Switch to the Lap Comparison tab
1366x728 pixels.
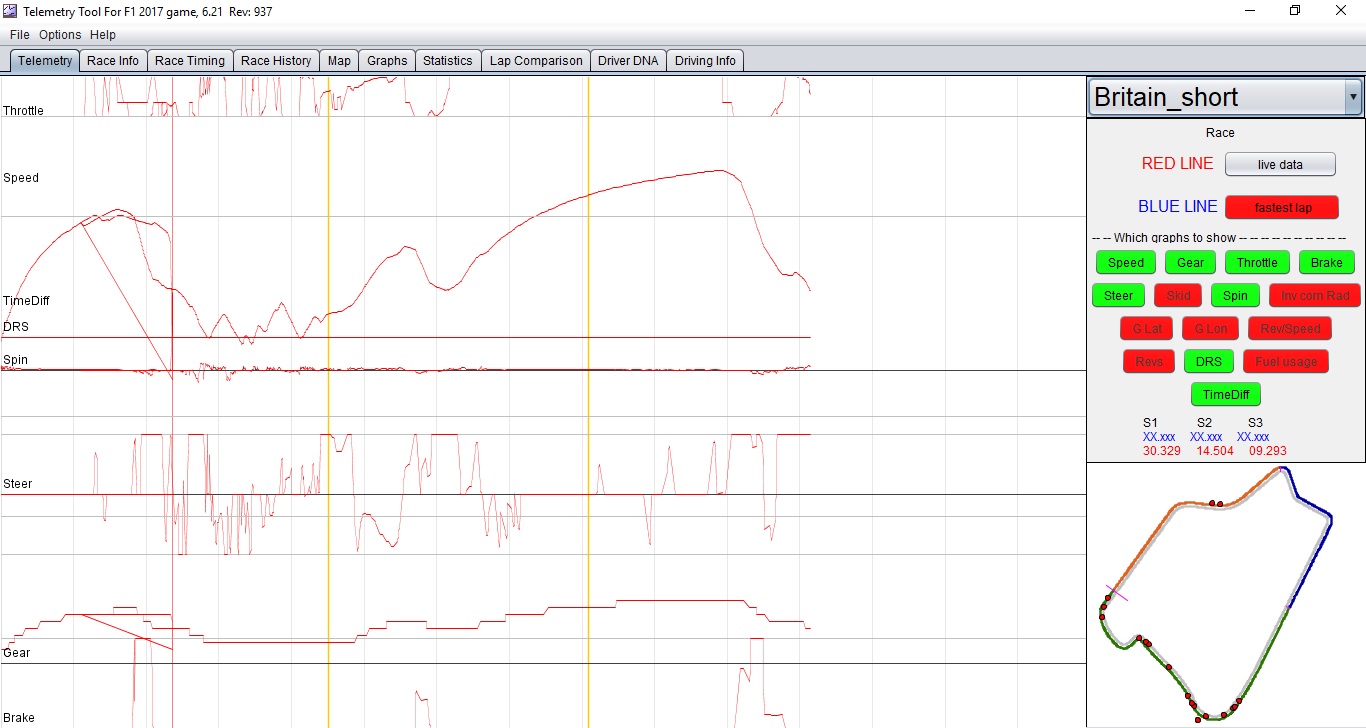click(x=535, y=61)
